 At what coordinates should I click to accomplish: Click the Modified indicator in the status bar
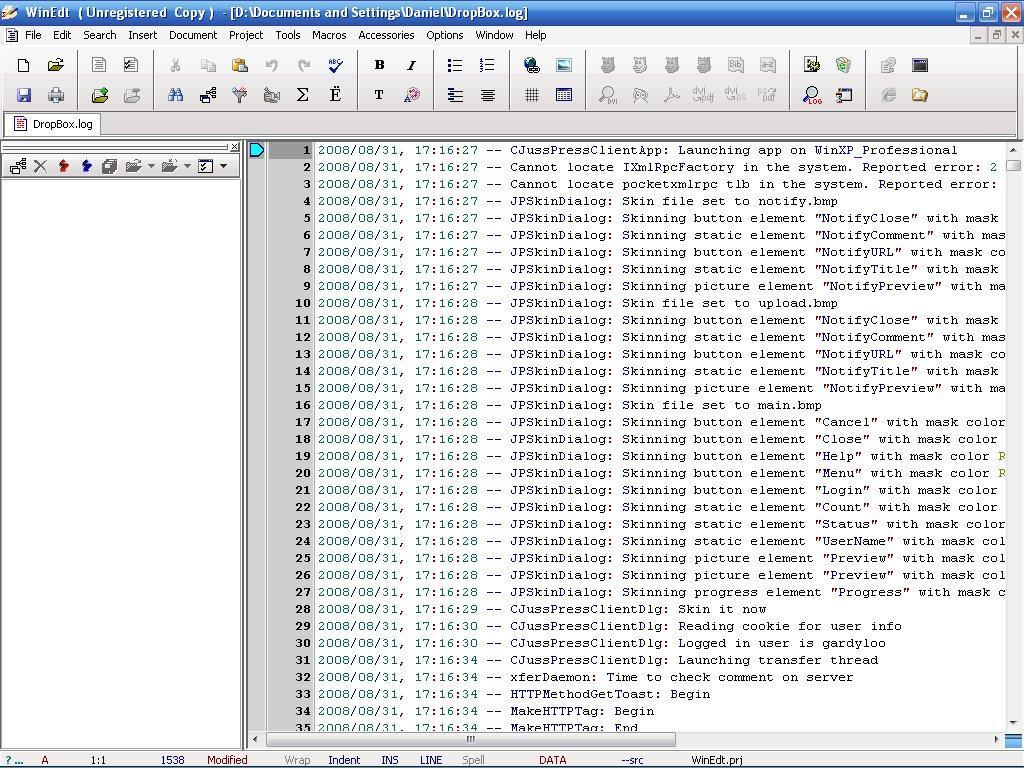tap(227, 760)
